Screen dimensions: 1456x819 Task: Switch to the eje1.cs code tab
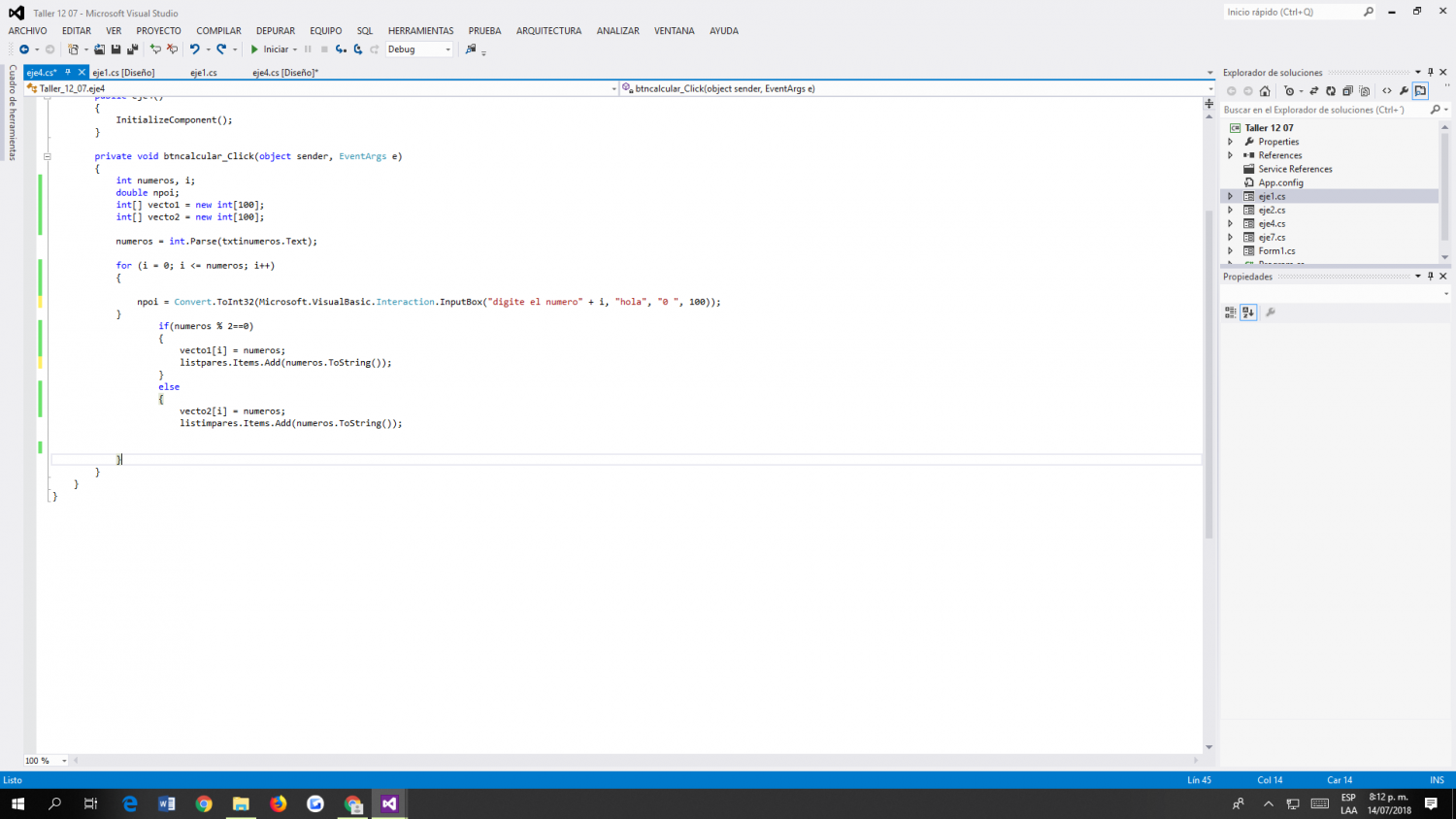click(x=204, y=73)
